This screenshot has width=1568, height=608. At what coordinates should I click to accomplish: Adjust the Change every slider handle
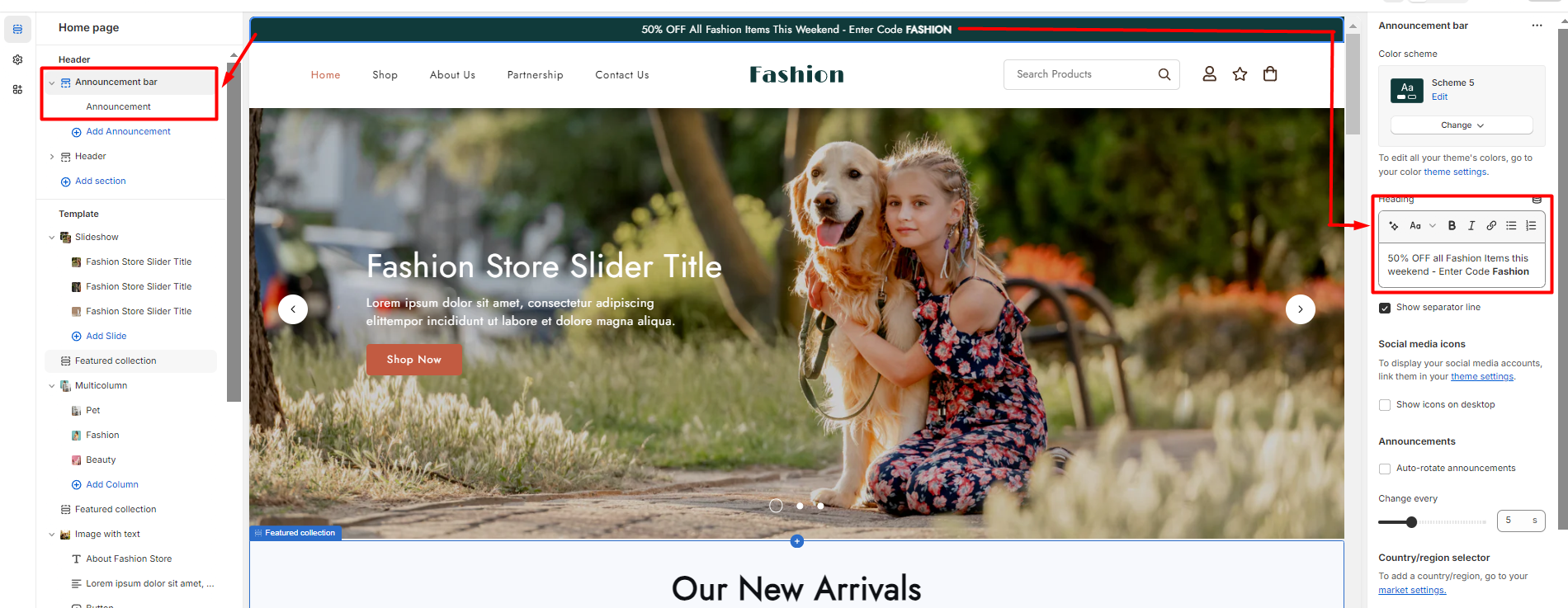click(x=1411, y=522)
